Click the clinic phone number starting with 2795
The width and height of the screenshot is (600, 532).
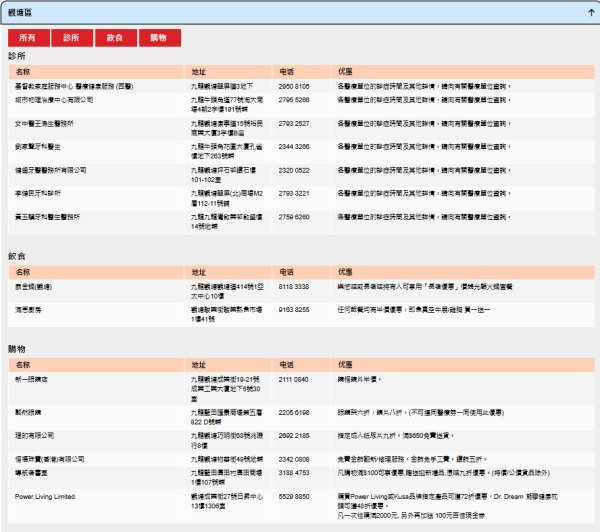[294, 100]
